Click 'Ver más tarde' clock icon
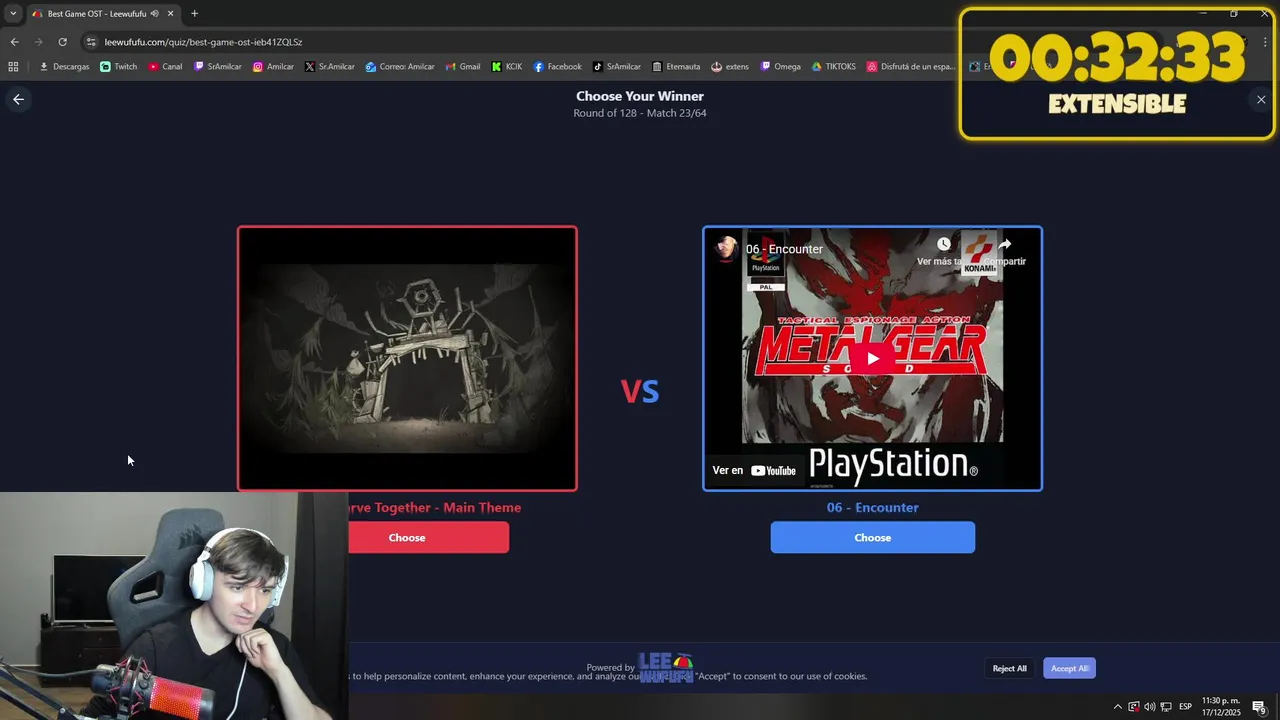Image resolution: width=1280 pixels, height=720 pixels. click(943, 244)
